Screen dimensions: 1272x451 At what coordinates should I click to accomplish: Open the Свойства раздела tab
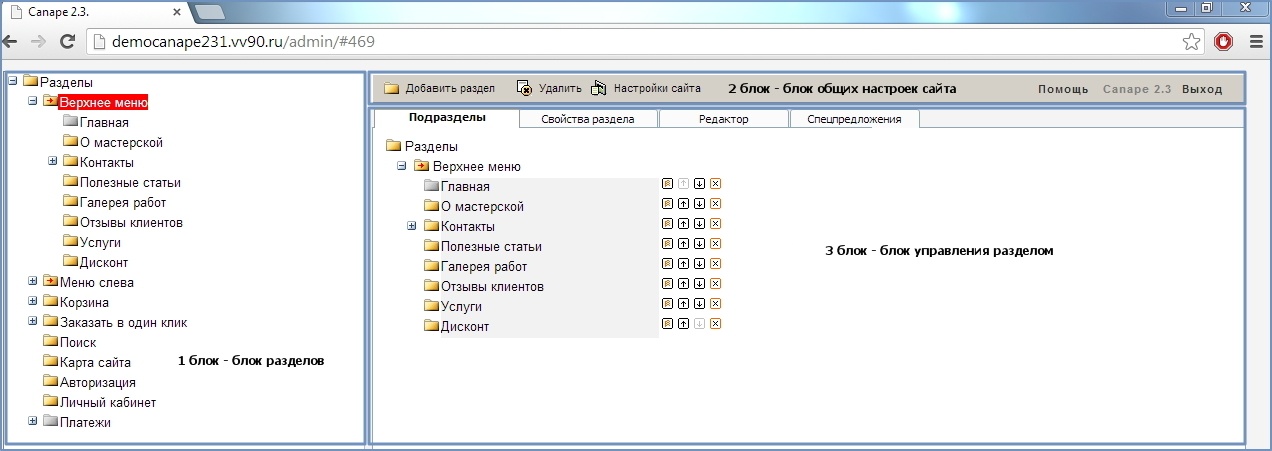point(589,119)
